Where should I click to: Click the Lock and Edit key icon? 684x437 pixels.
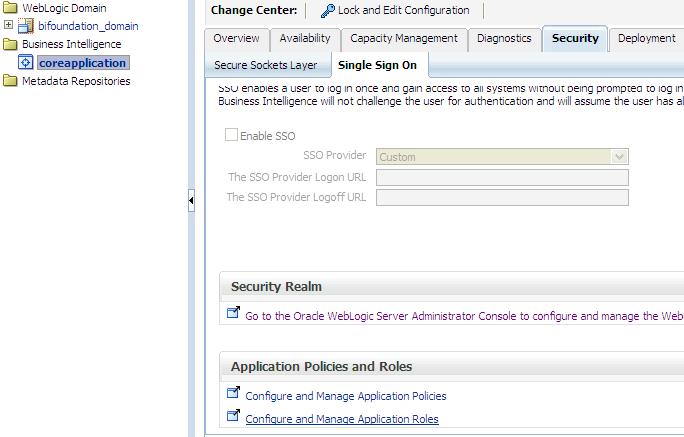[x=327, y=11]
